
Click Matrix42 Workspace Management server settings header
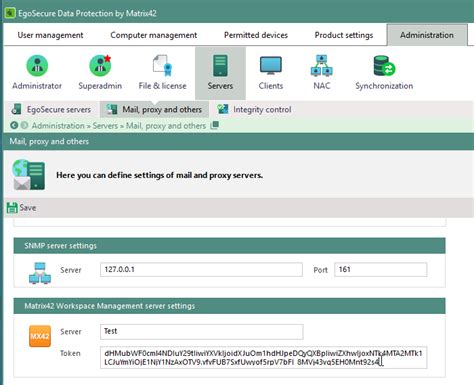229,306
